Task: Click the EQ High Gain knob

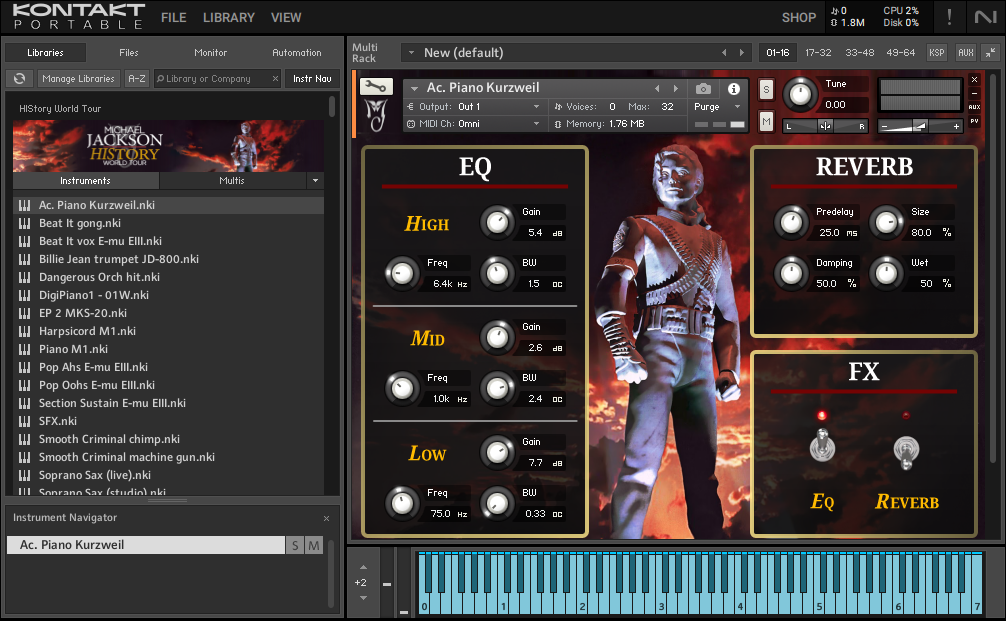Action: tap(497, 223)
